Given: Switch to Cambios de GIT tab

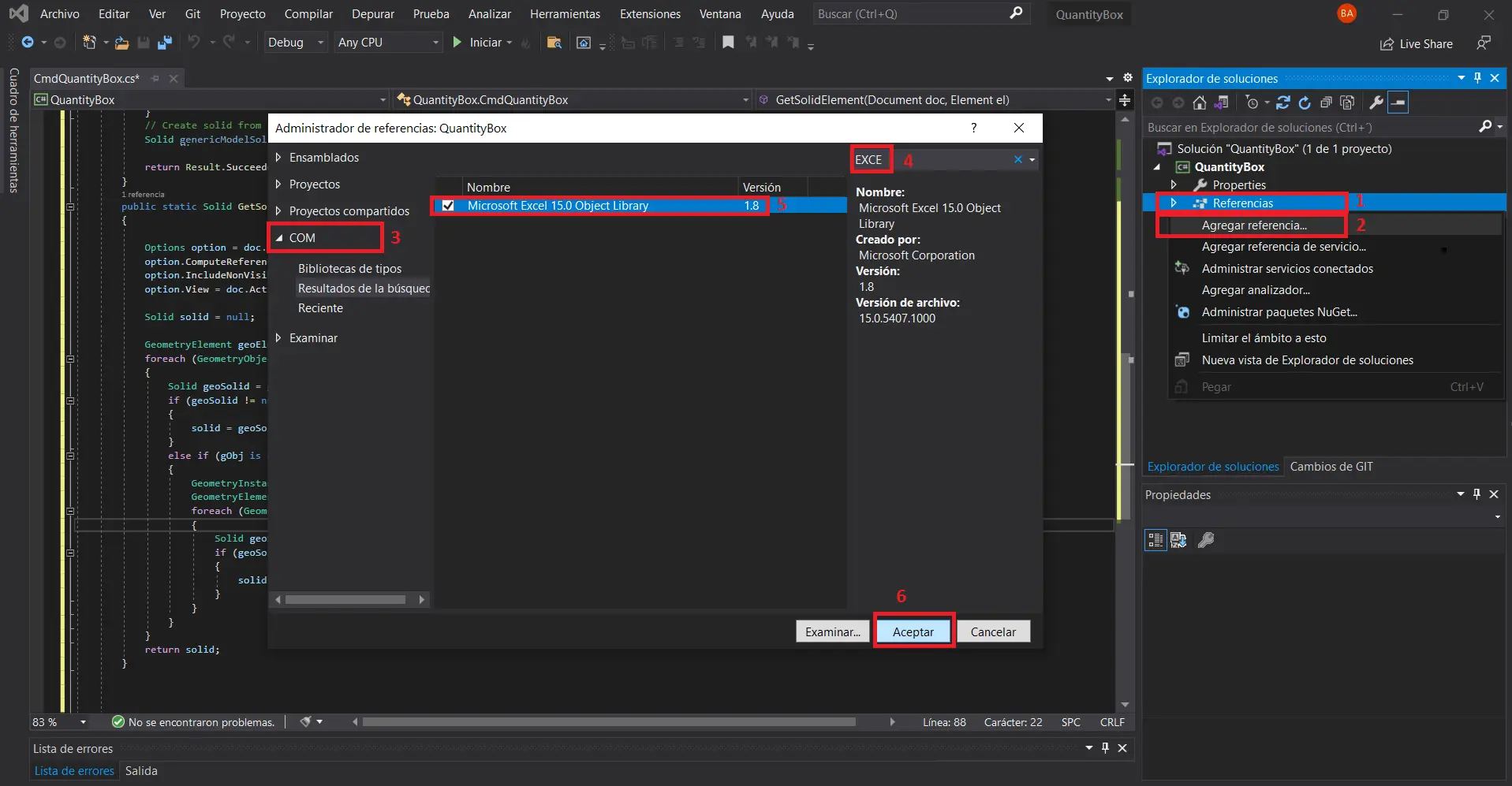Looking at the screenshot, I should [1331, 467].
